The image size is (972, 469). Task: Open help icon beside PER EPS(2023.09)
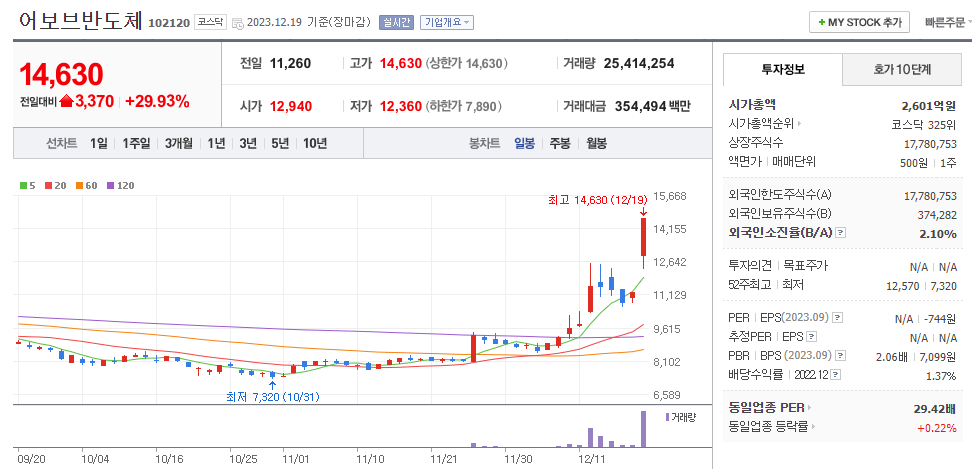tap(837, 318)
